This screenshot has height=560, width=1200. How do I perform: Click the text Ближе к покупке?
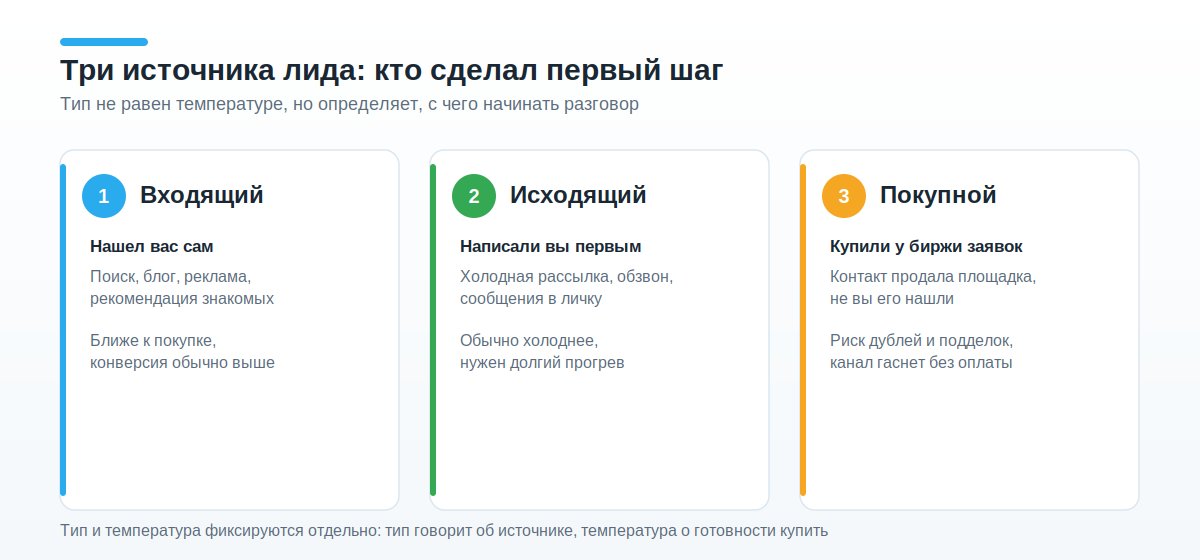[x=153, y=340]
